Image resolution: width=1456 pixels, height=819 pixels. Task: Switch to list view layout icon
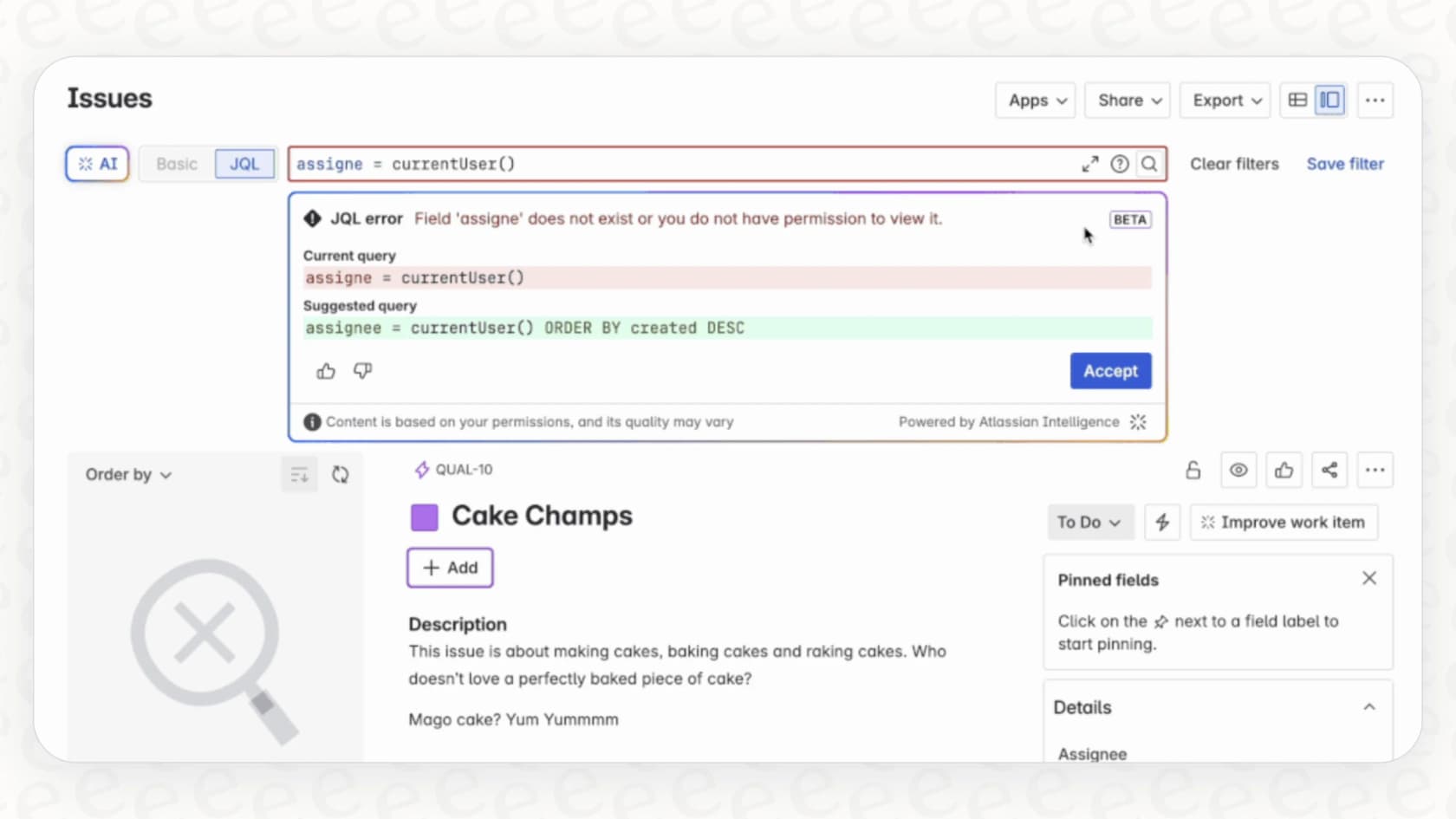point(1297,101)
